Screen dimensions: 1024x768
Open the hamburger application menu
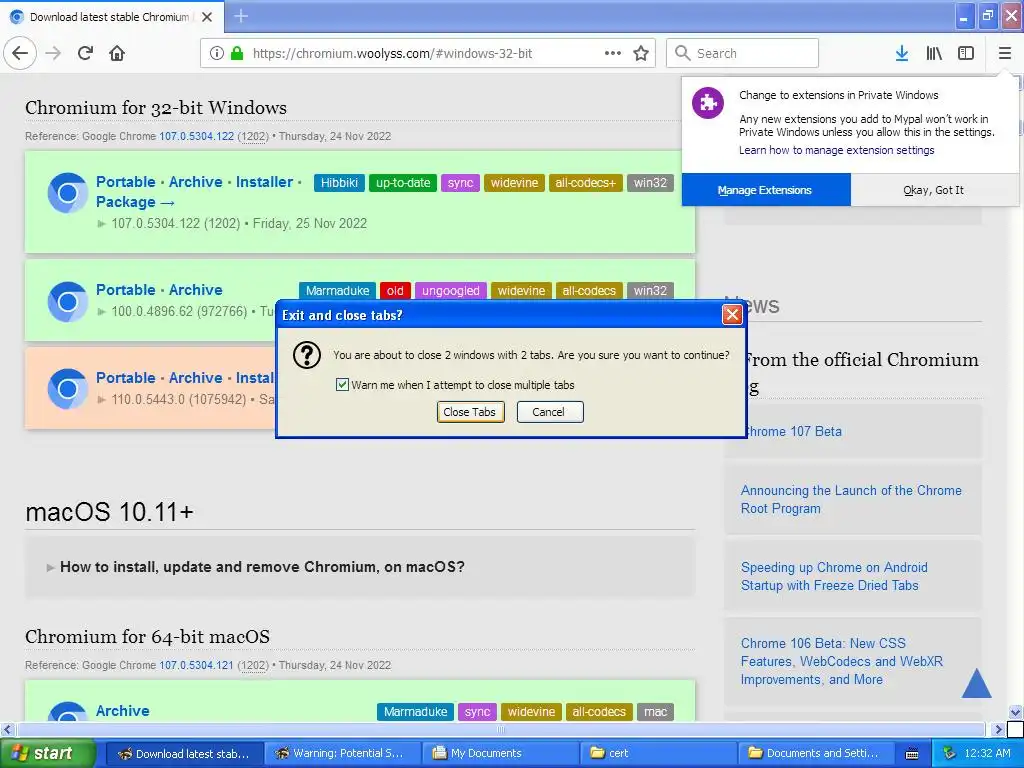pyautogui.click(x=1004, y=53)
